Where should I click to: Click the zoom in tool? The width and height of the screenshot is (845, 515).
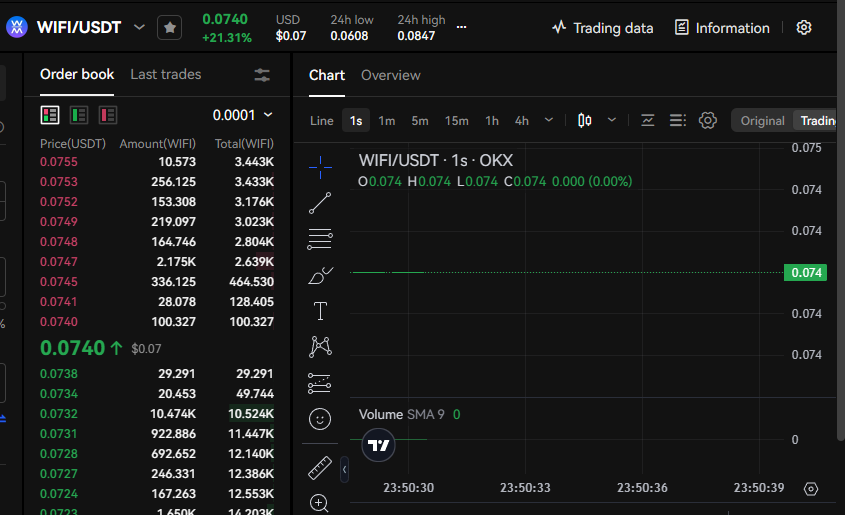319,503
